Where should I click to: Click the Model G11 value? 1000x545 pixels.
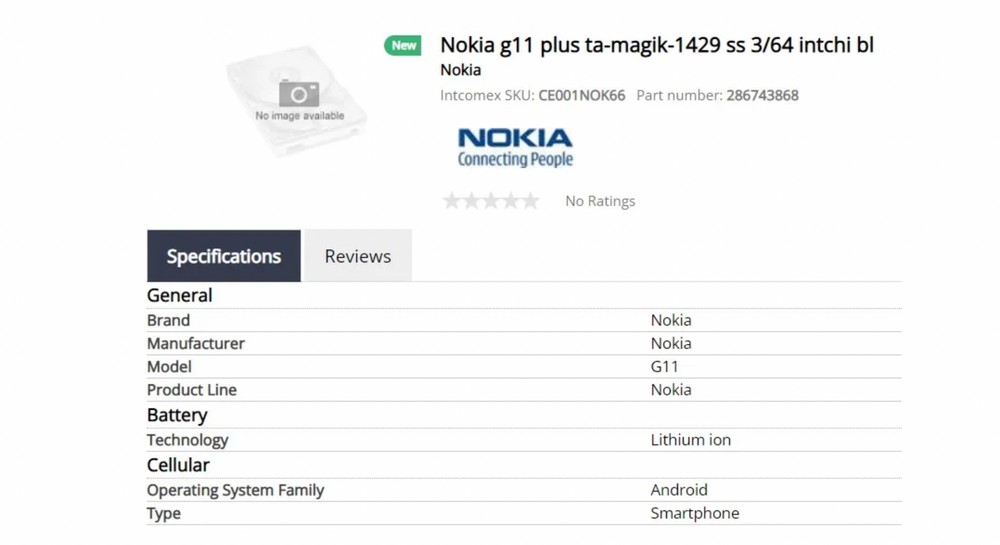click(665, 367)
